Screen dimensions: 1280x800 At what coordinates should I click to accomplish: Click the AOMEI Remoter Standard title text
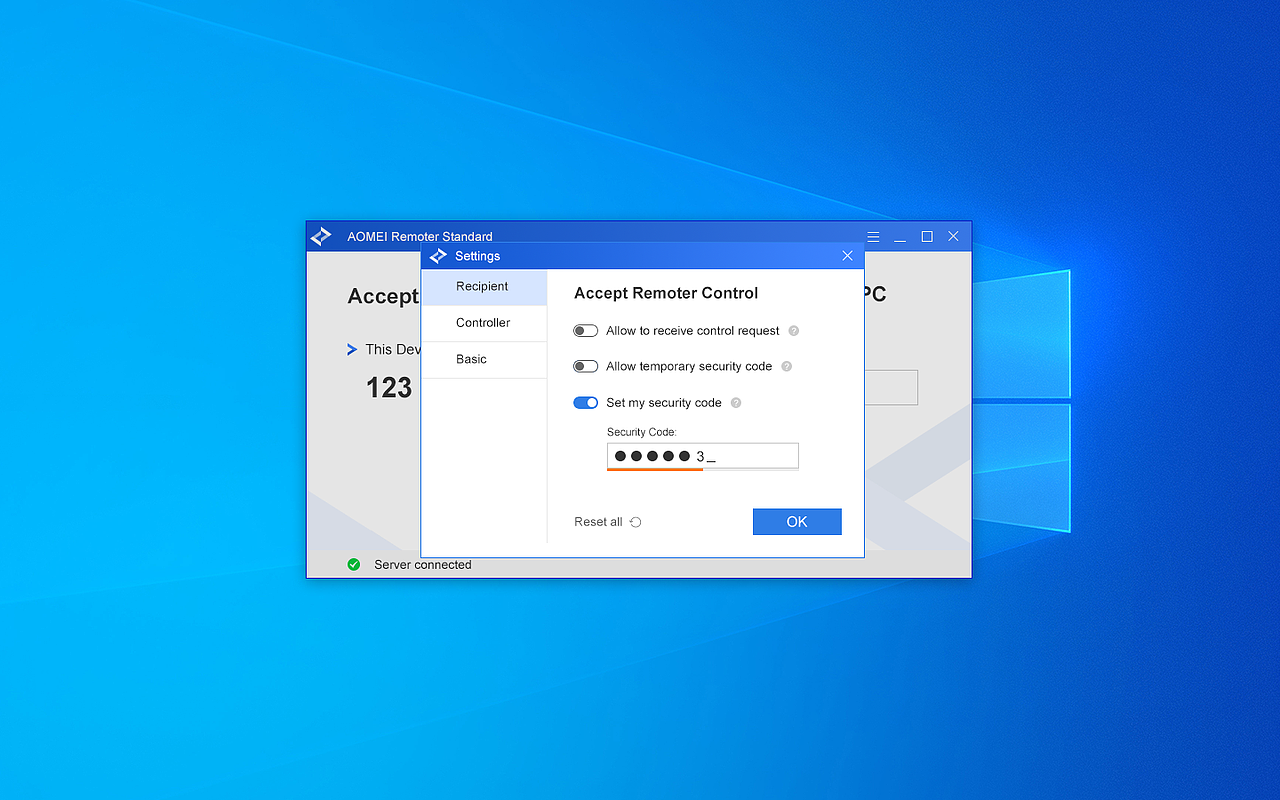click(x=420, y=237)
